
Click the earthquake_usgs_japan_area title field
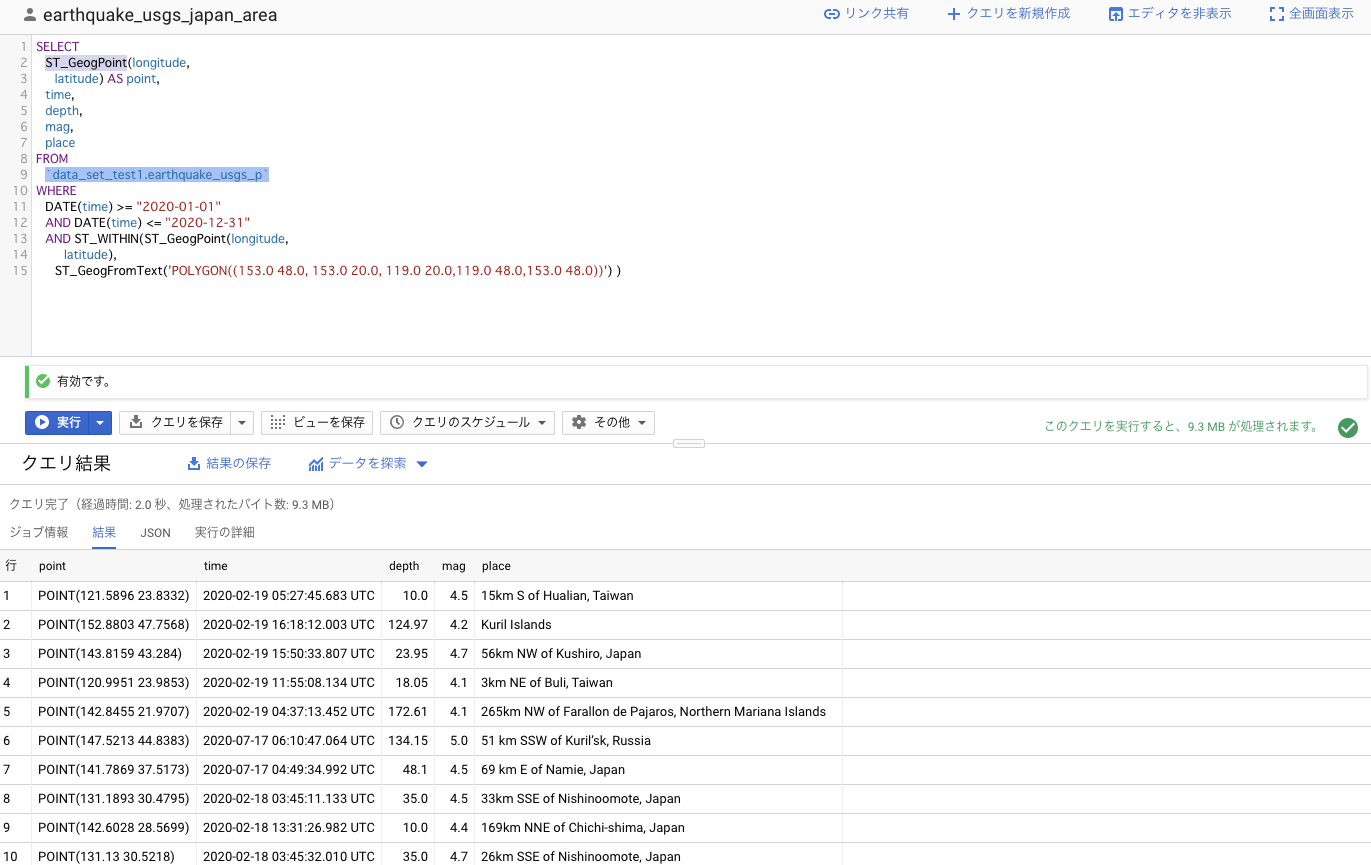coord(123,15)
